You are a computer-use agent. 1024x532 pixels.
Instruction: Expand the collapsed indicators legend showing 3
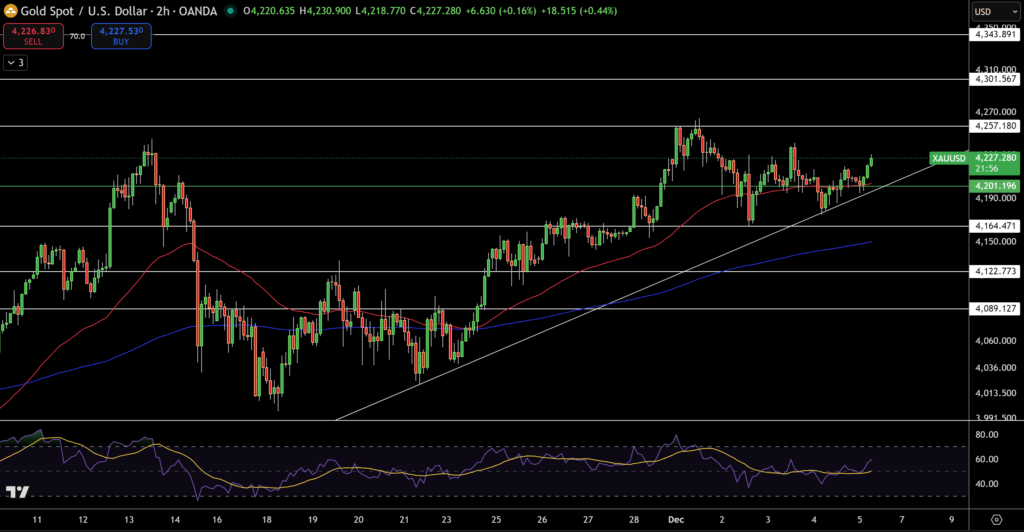click(16, 62)
